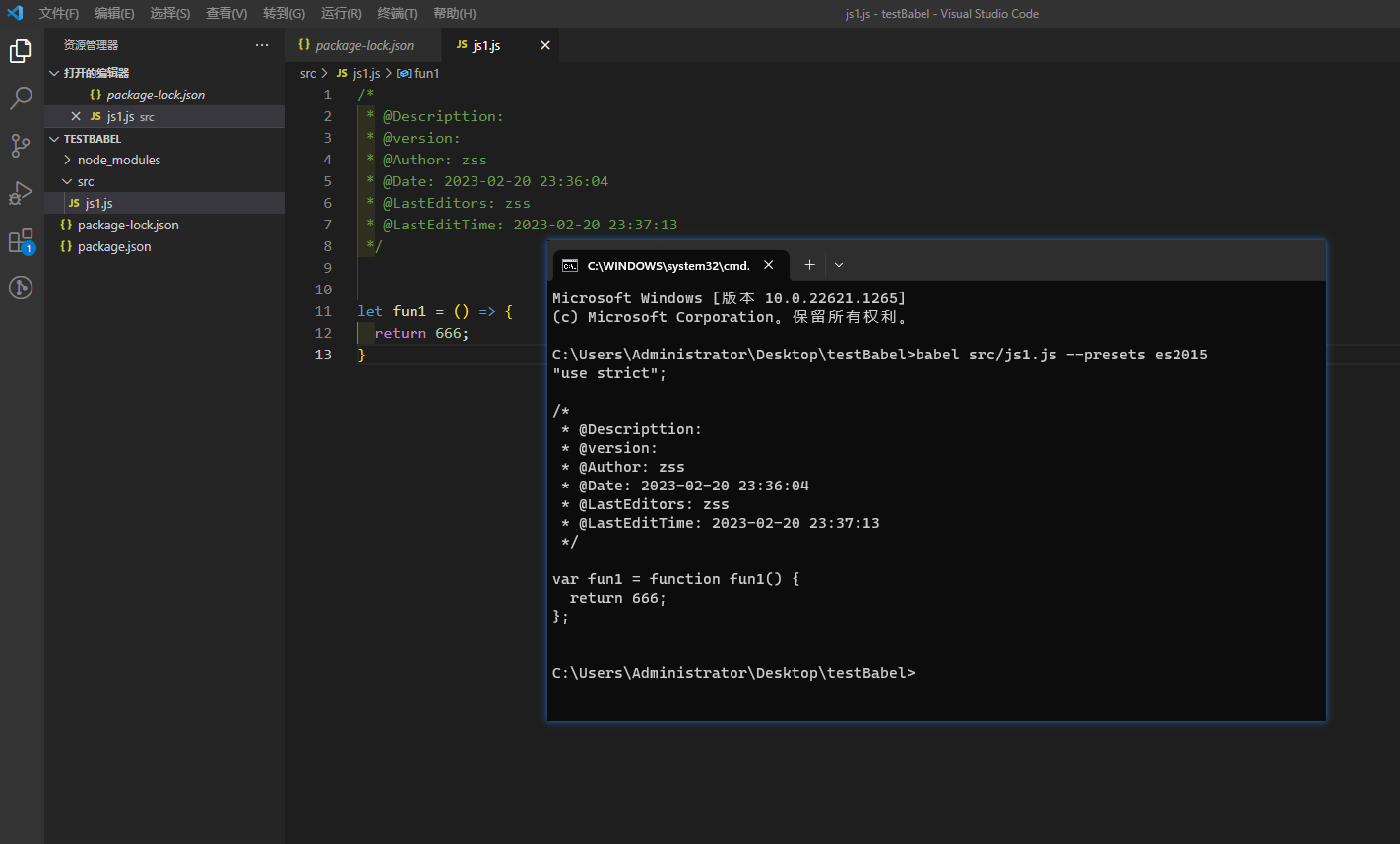Image resolution: width=1400 pixels, height=844 pixels.
Task: Close the cmd terminal tab
Action: tap(769, 265)
